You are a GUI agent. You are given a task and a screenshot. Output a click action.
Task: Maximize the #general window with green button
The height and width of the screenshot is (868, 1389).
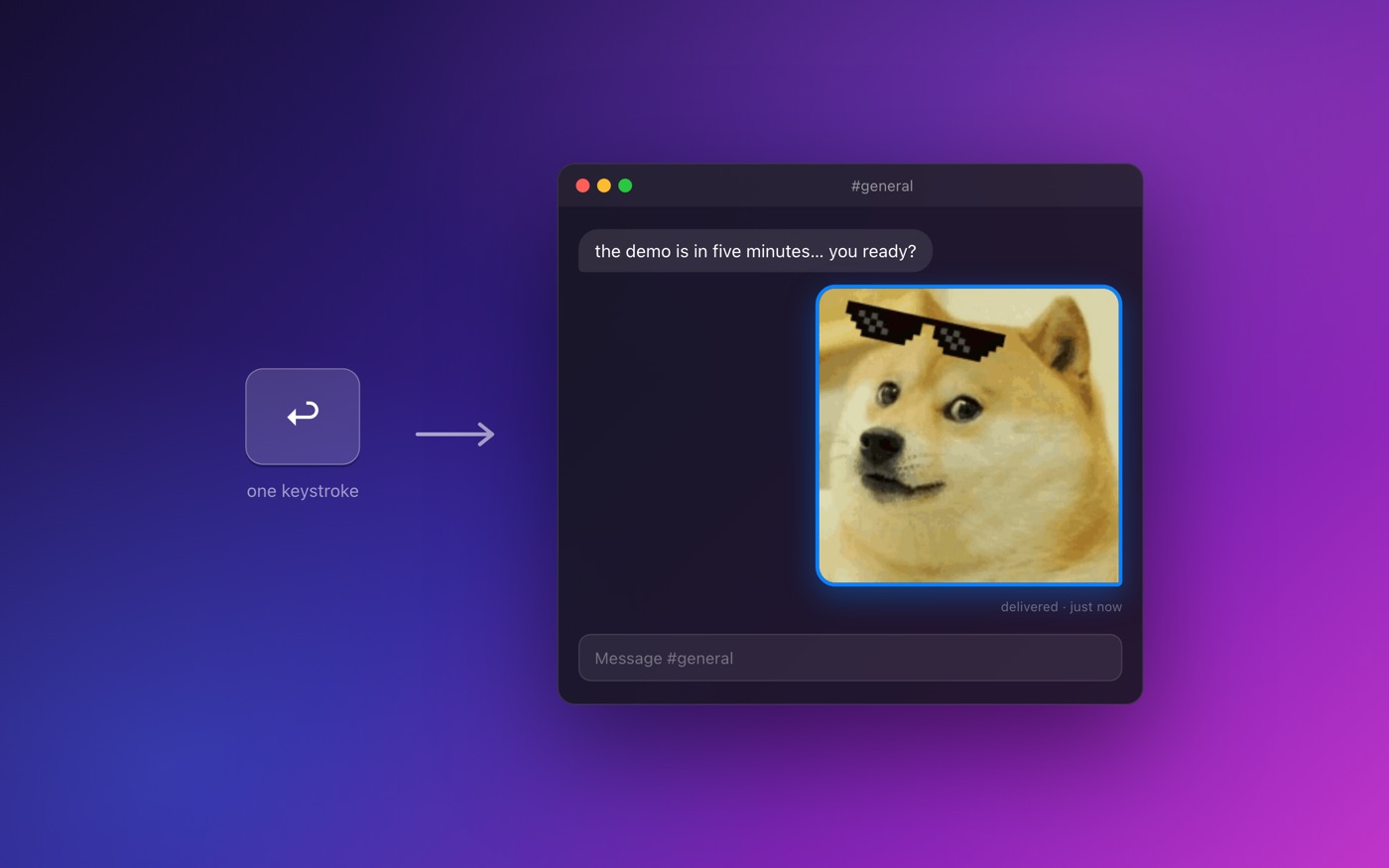click(x=625, y=186)
